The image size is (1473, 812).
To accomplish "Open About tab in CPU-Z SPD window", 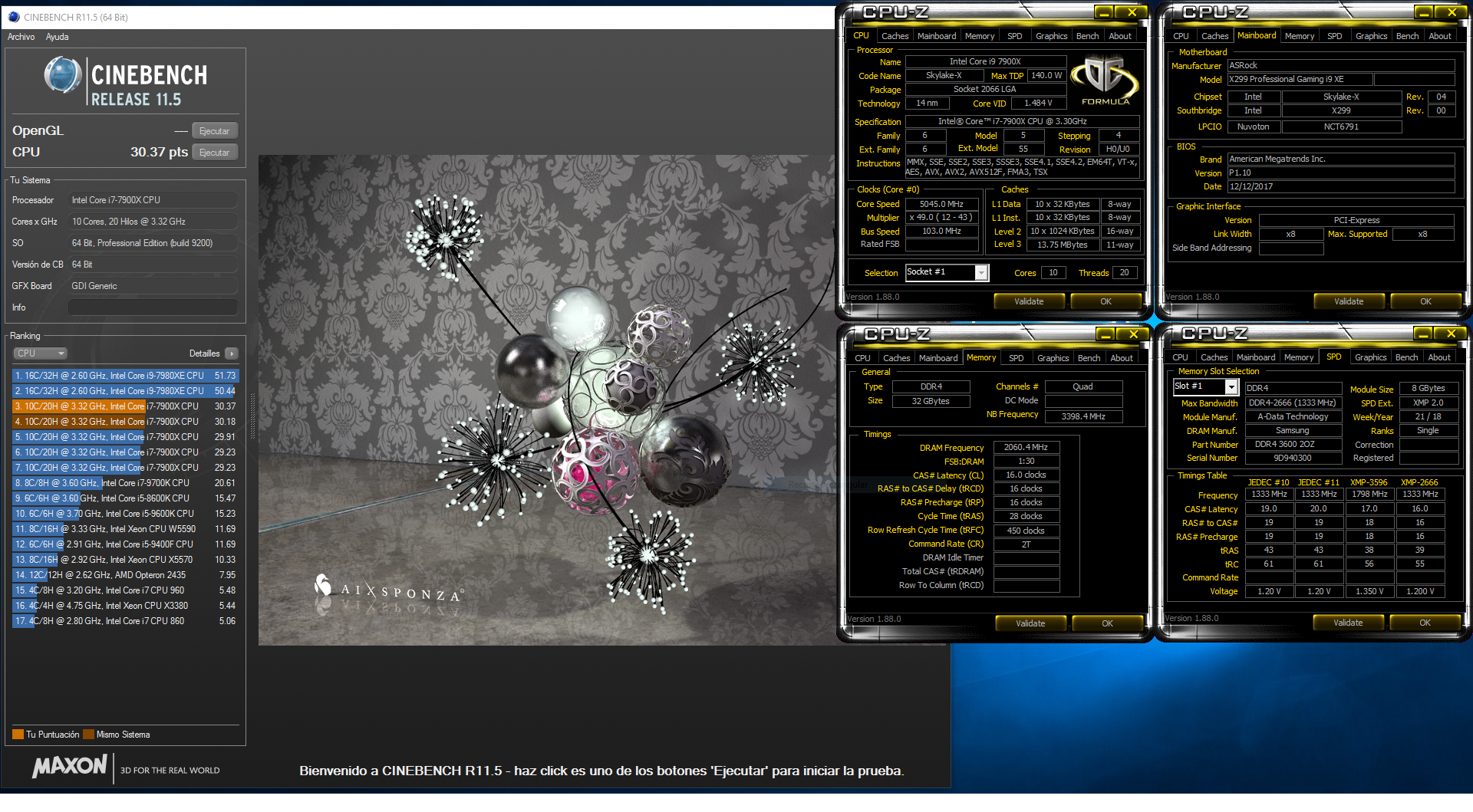I will coord(1438,357).
